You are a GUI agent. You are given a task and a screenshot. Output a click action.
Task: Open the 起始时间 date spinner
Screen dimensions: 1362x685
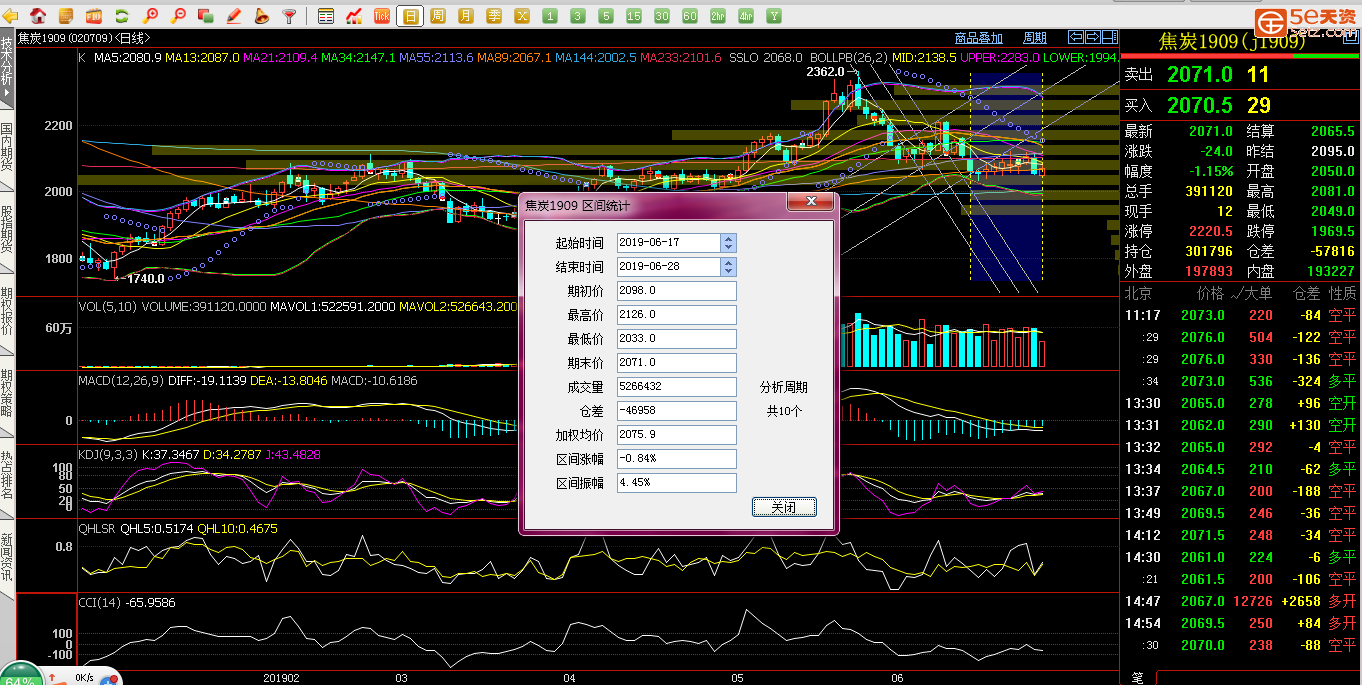coord(729,243)
